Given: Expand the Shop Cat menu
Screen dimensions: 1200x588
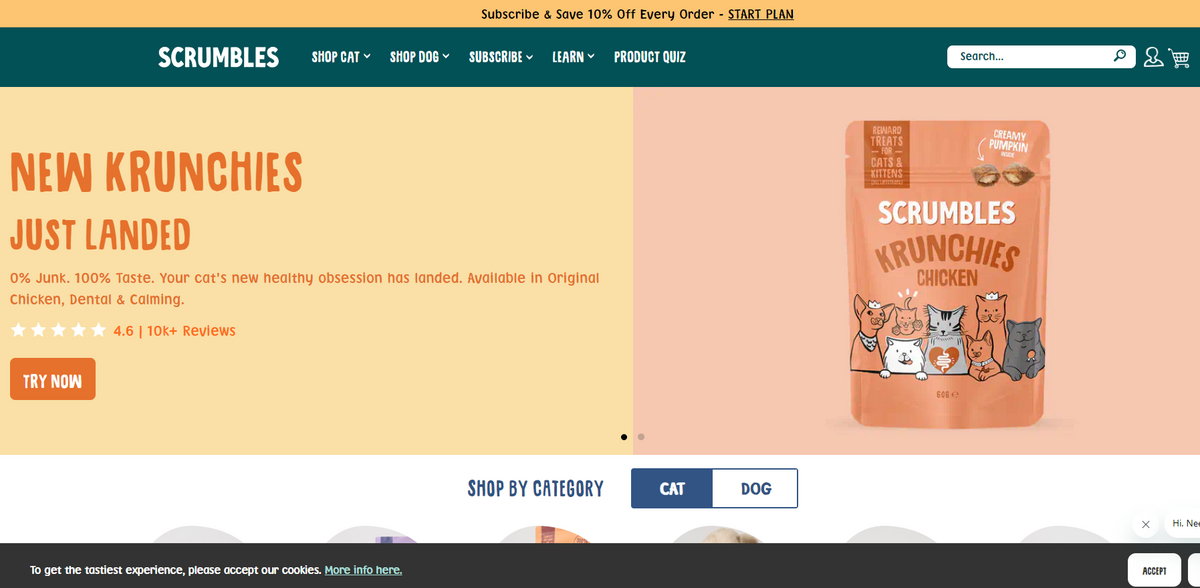Looking at the screenshot, I should point(341,57).
